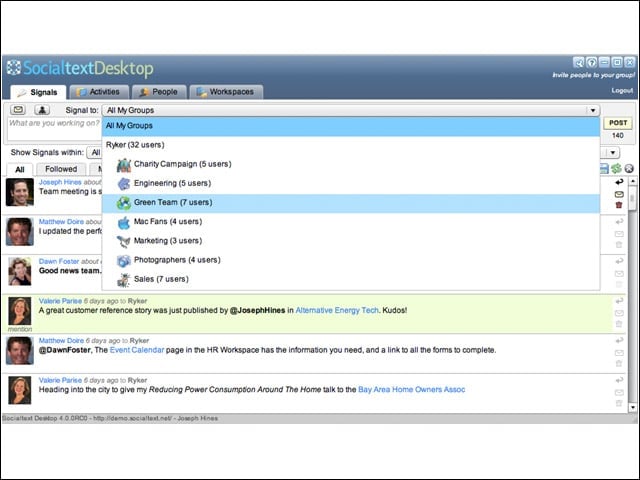Show the Followed signals filter tab

[61, 169]
